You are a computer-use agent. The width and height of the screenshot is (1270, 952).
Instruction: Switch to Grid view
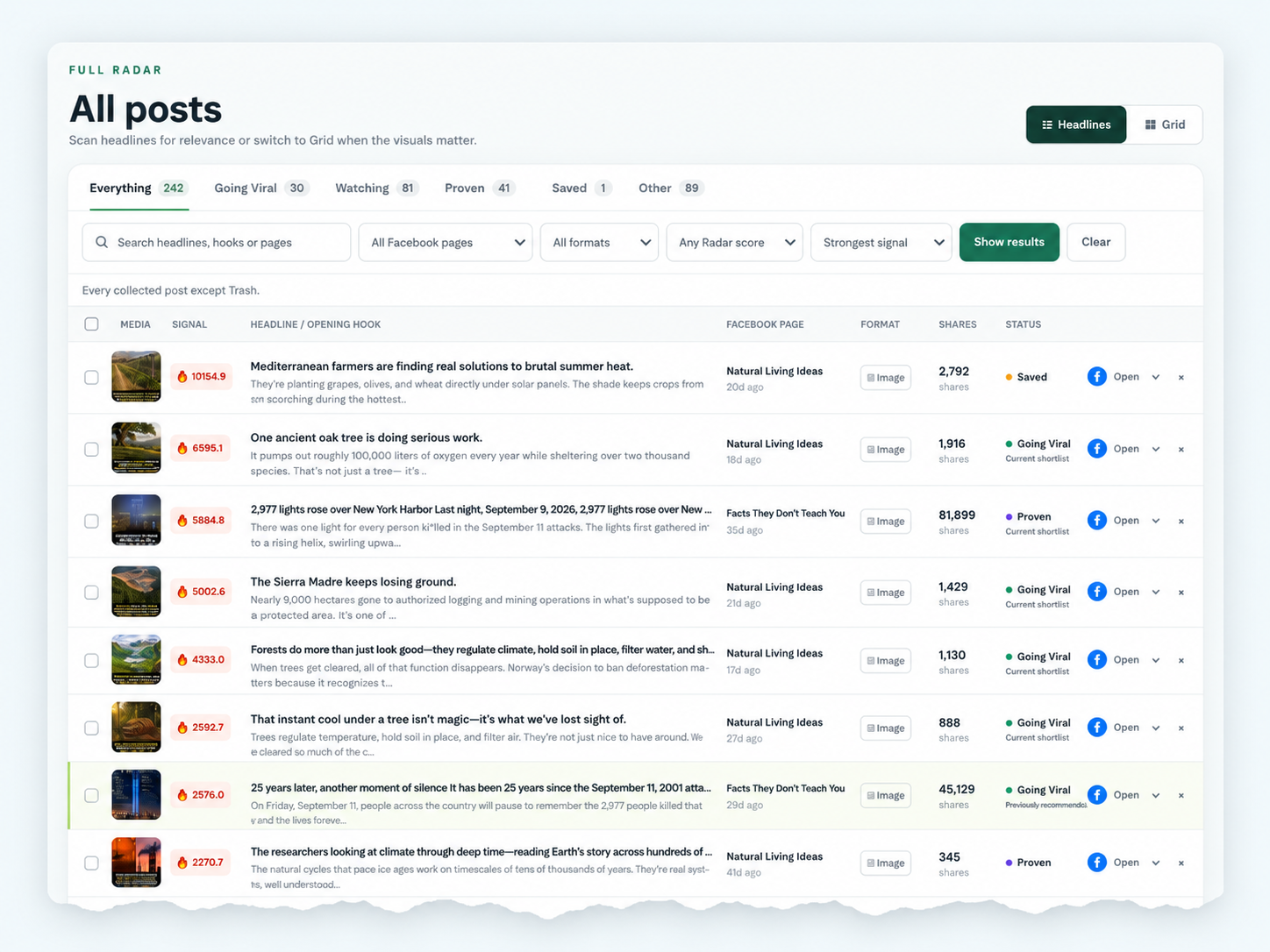pyautogui.click(x=1165, y=124)
